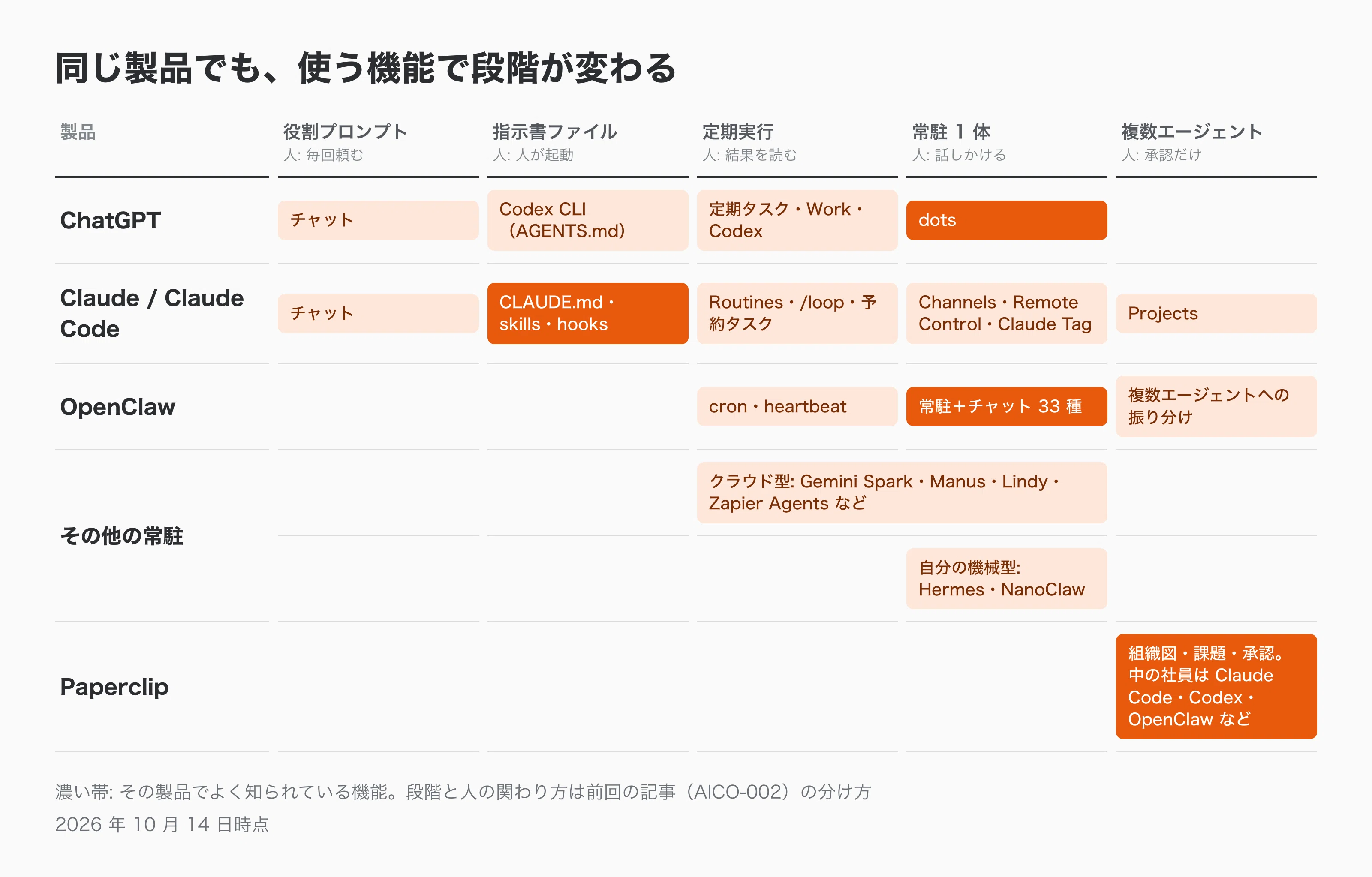The height and width of the screenshot is (877, 1372).
Task: Click the footnote starting with 濃い帯
Action: point(463,792)
